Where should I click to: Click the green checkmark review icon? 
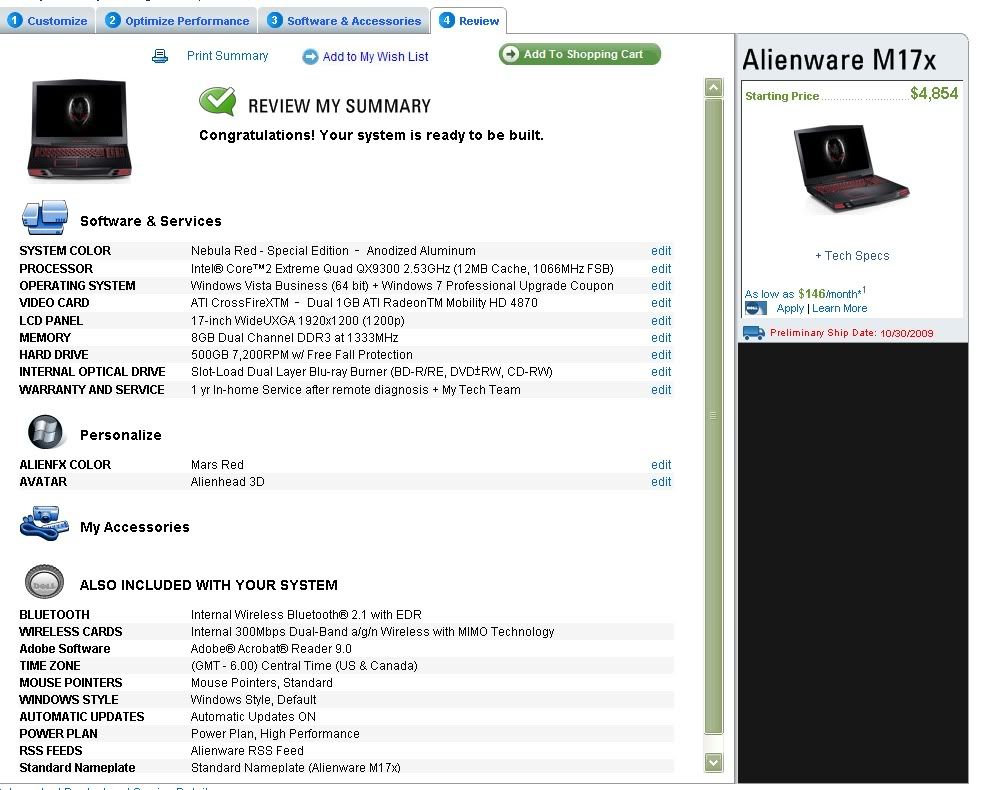pyautogui.click(x=217, y=102)
